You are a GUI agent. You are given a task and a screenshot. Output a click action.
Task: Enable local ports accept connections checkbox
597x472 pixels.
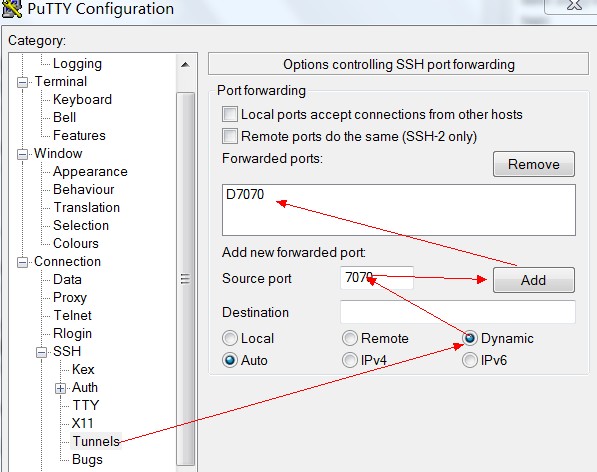[230, 114]
